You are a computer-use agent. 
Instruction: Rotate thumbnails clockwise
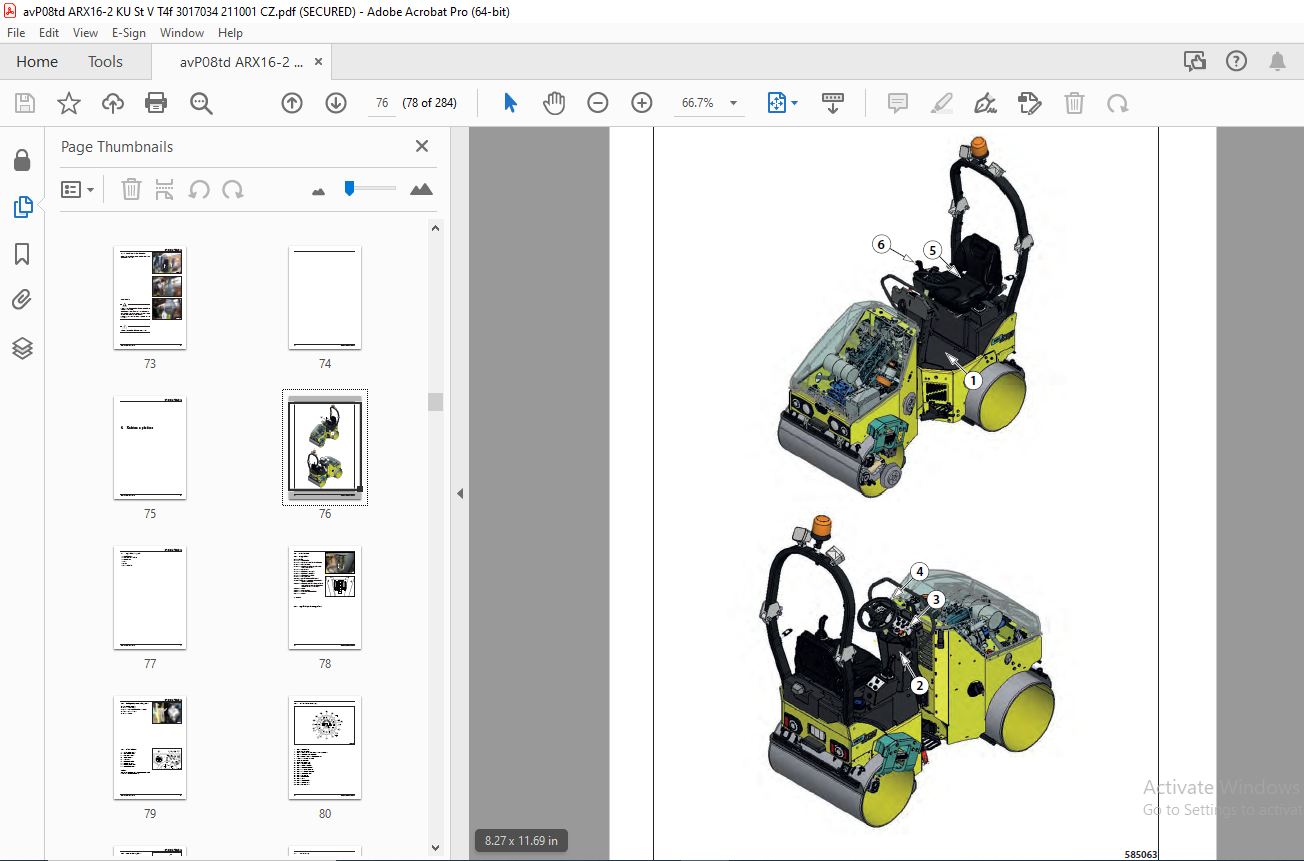pyautogui.click(x=233, y=189)
